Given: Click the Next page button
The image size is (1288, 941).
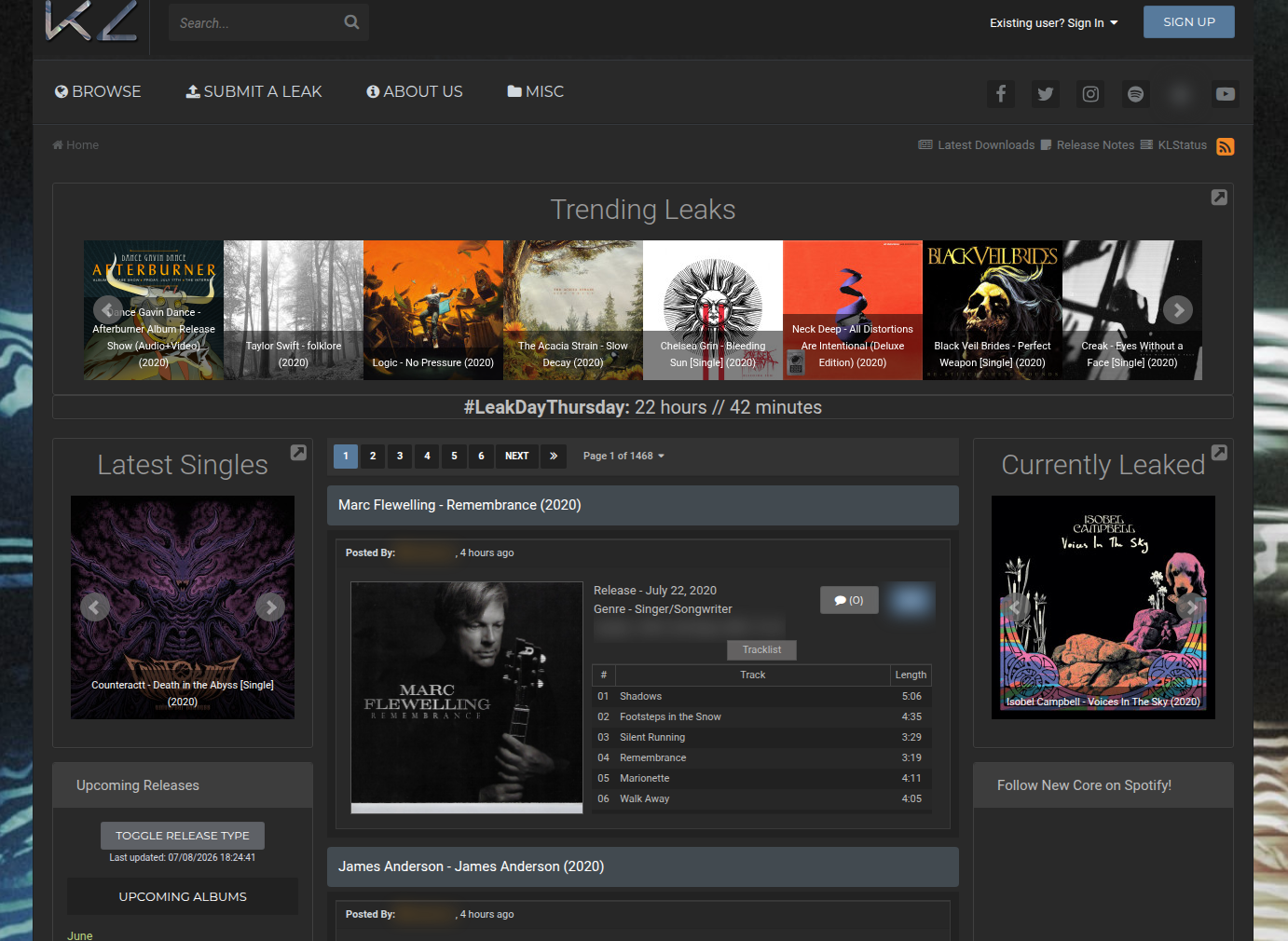Looking at the screenshot, I should (517, 456).
